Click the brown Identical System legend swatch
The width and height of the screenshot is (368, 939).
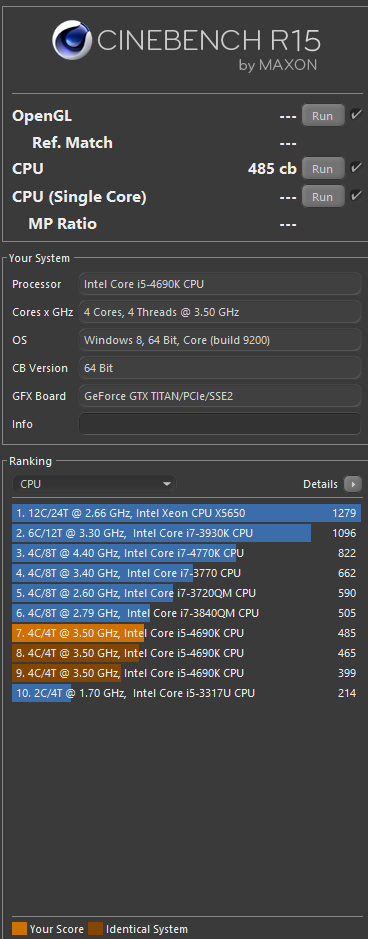coord(95,929)
